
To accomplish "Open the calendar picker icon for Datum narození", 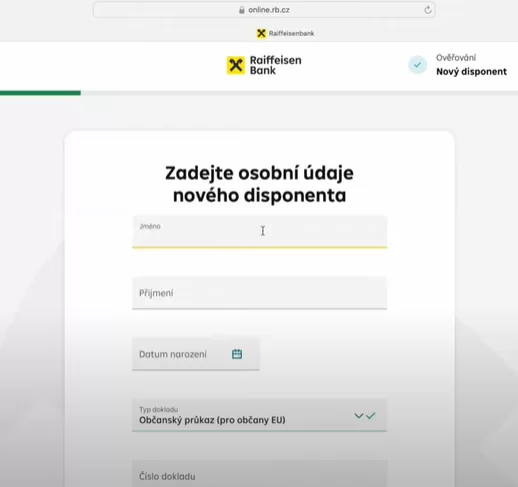I will coord(237,354).
